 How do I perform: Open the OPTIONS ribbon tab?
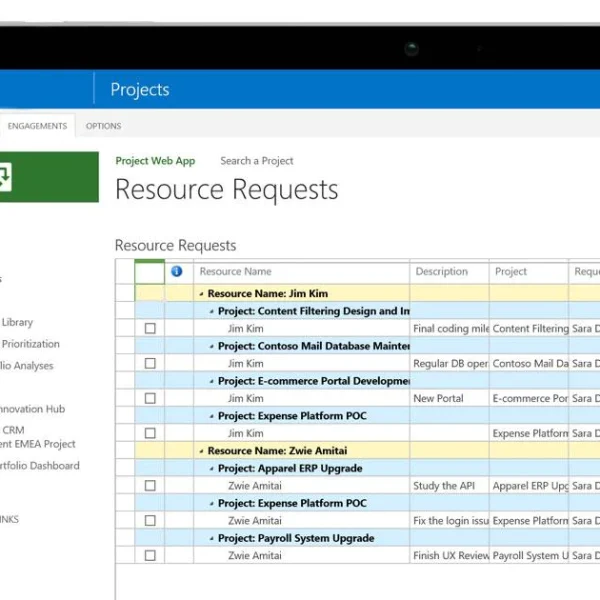click(103, 126)
